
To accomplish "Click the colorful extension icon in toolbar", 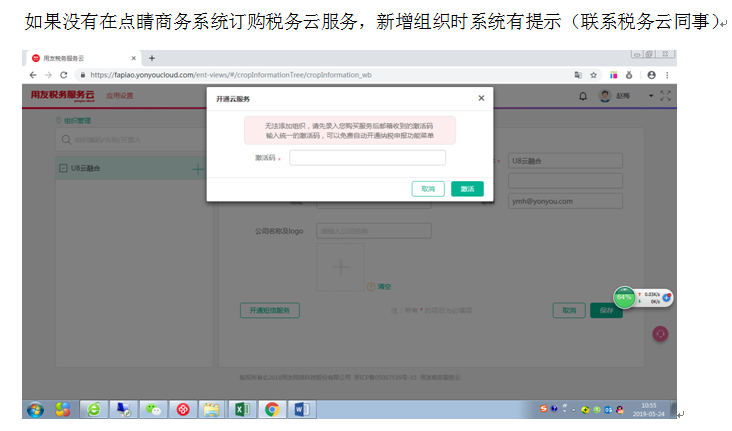I will [x=613, y=75].
